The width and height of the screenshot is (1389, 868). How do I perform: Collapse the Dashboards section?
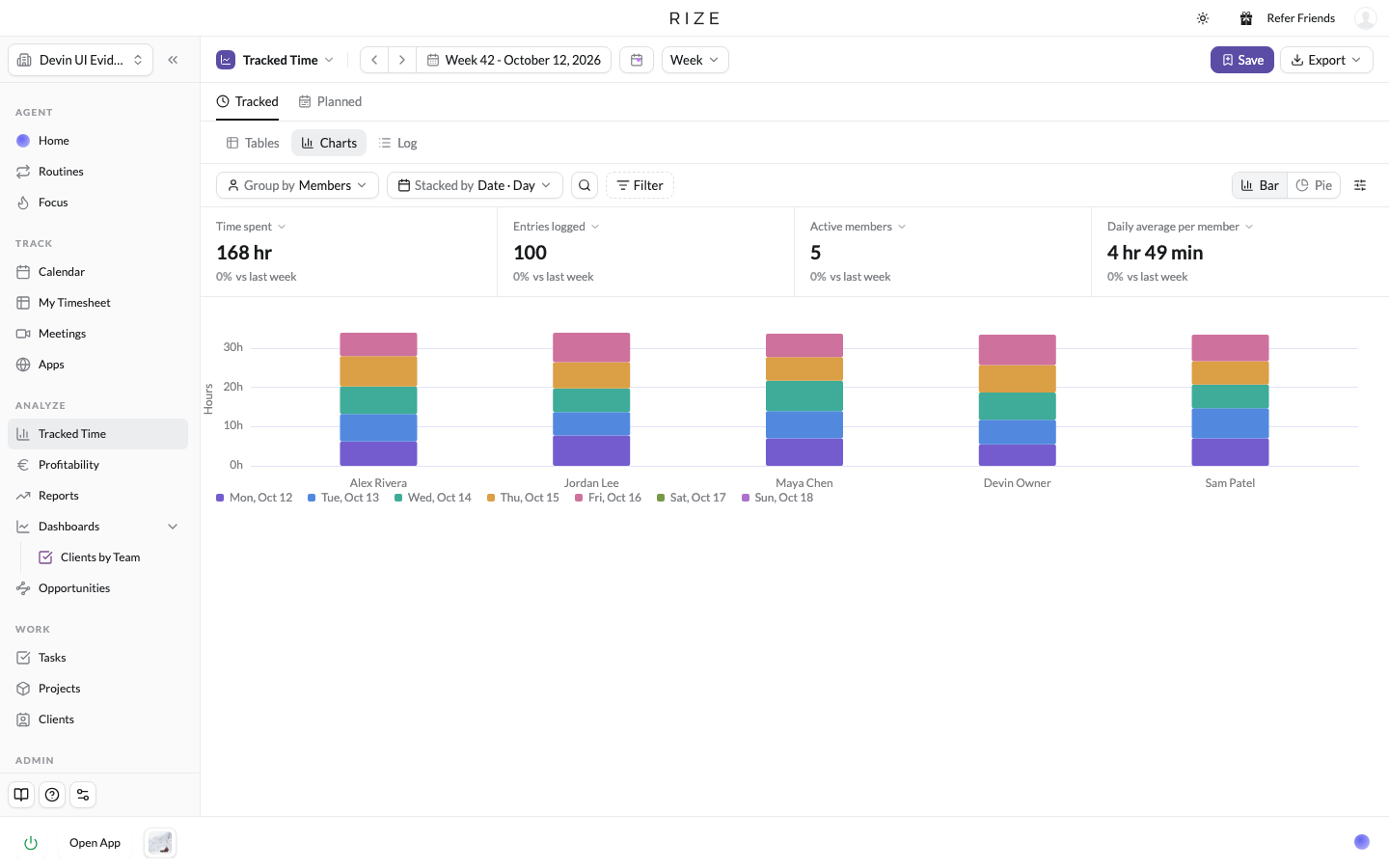coord(173,527)
